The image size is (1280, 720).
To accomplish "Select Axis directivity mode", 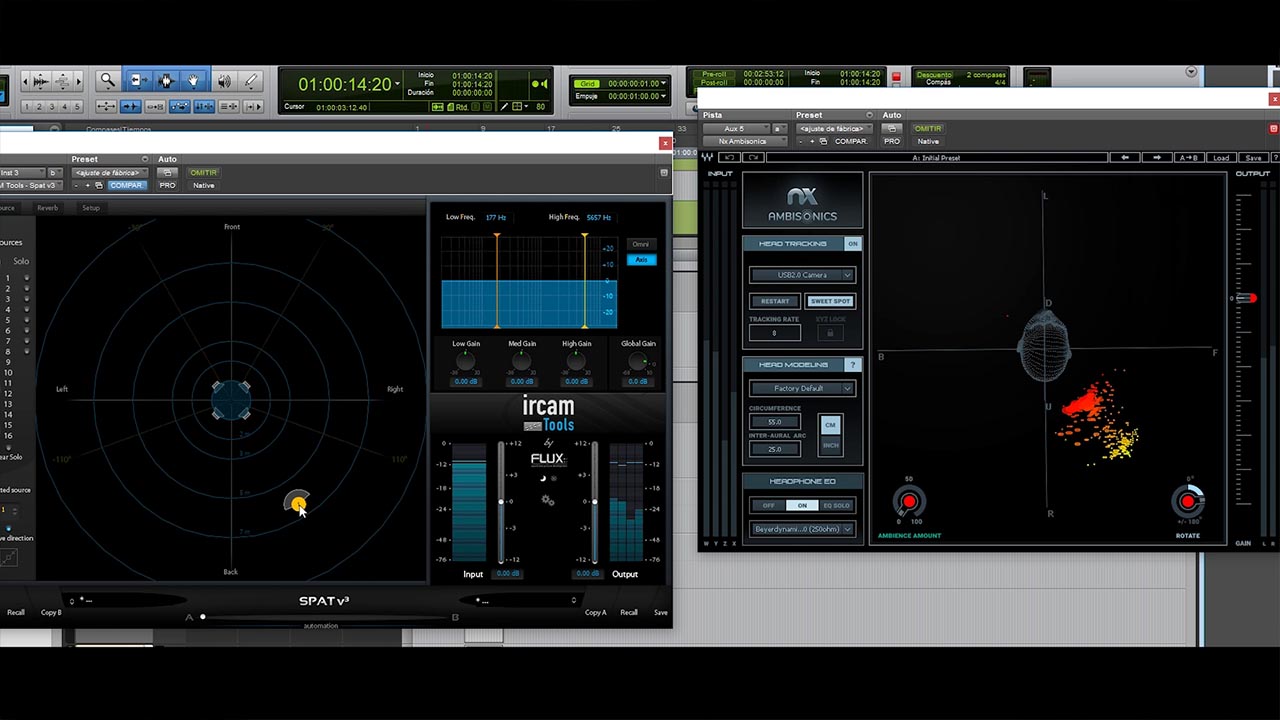I will 641,260.
